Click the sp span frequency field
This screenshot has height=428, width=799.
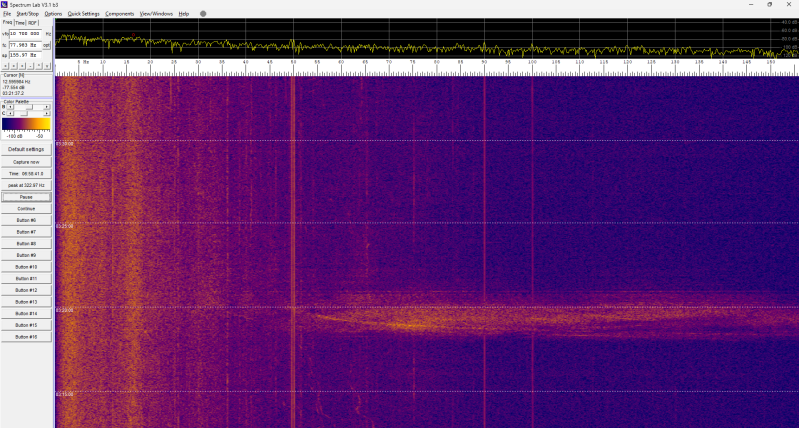tap(25, 55)
